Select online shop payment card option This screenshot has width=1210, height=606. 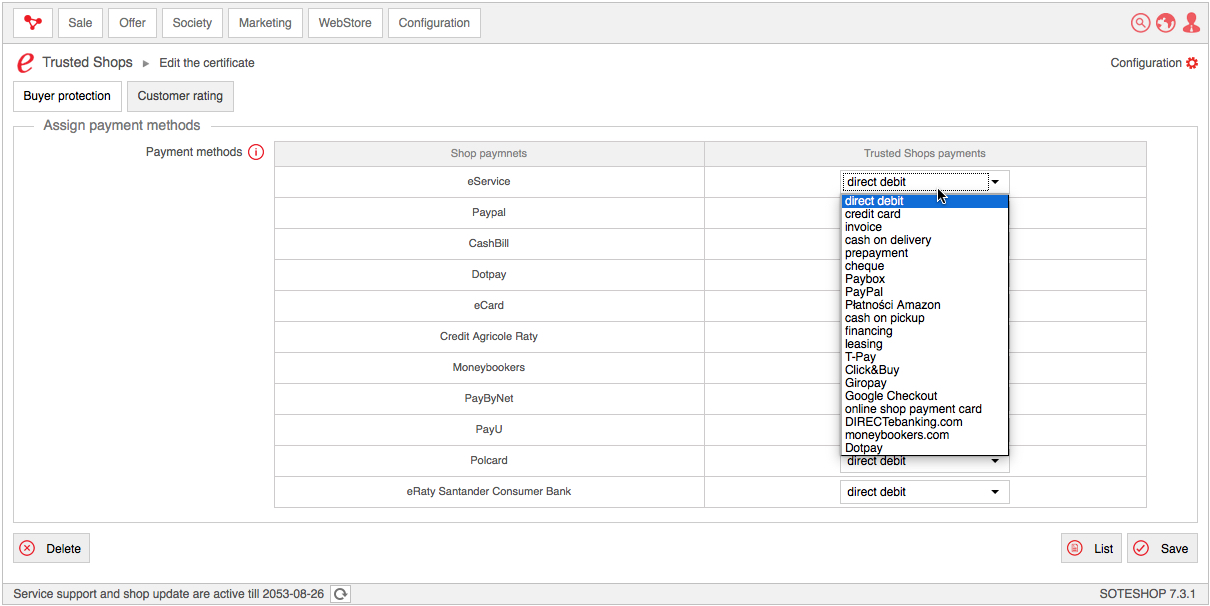pyautogui.click(x=925, y=409)
